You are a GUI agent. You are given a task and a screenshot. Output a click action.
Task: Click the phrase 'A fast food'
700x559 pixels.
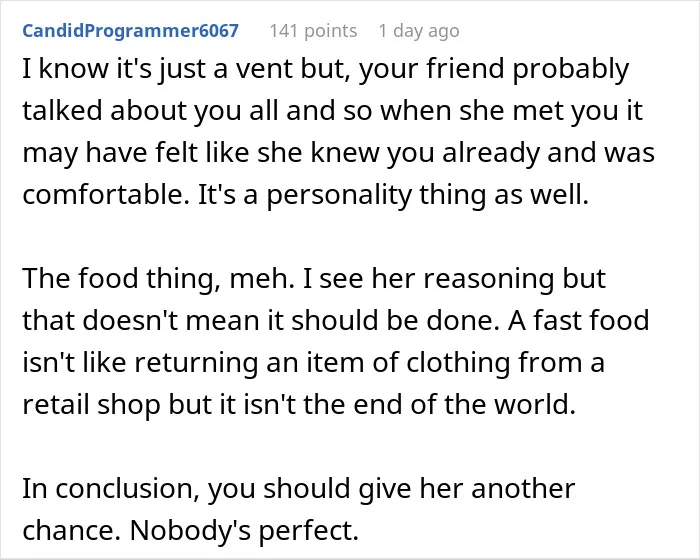579,321
